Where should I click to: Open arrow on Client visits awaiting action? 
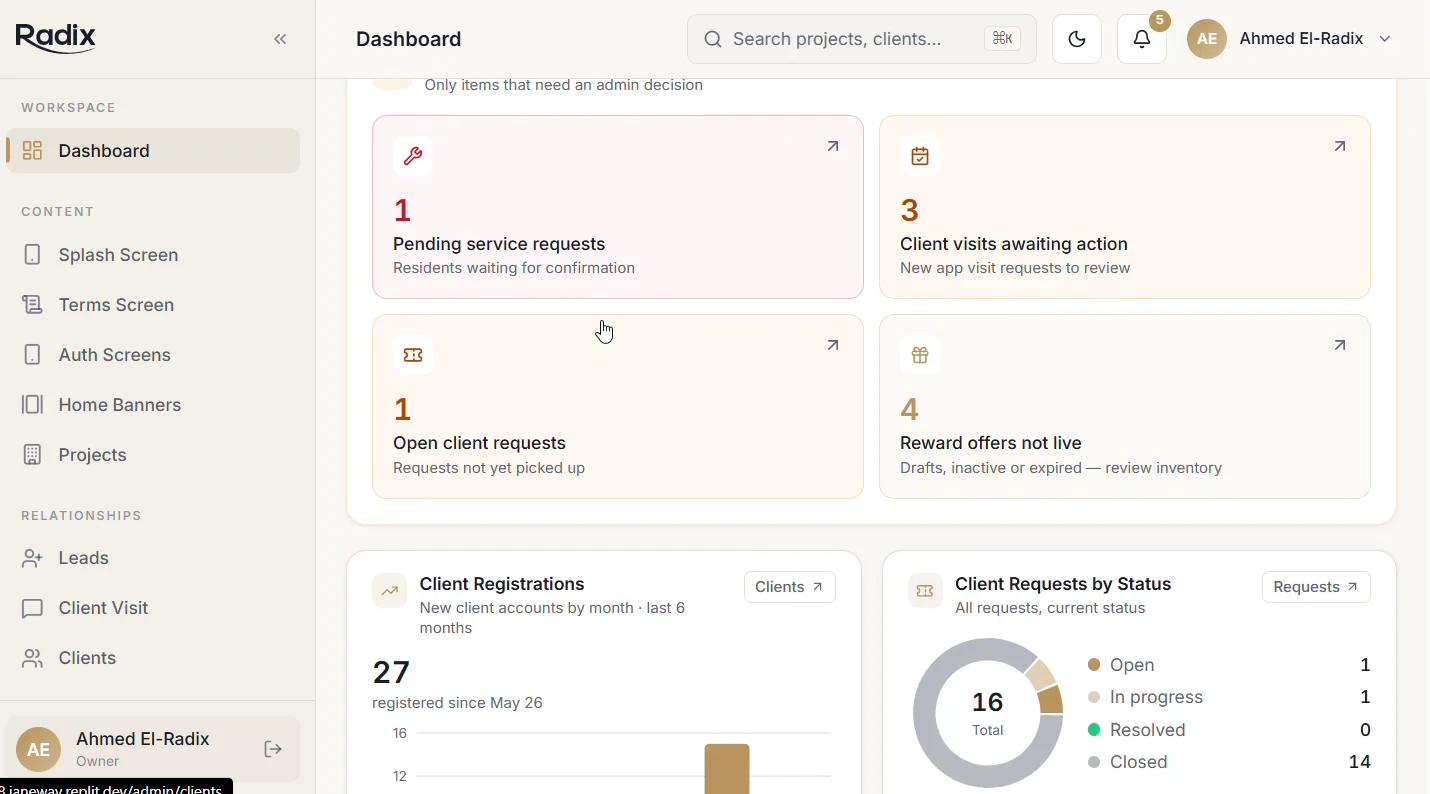tap(1340, 146)
